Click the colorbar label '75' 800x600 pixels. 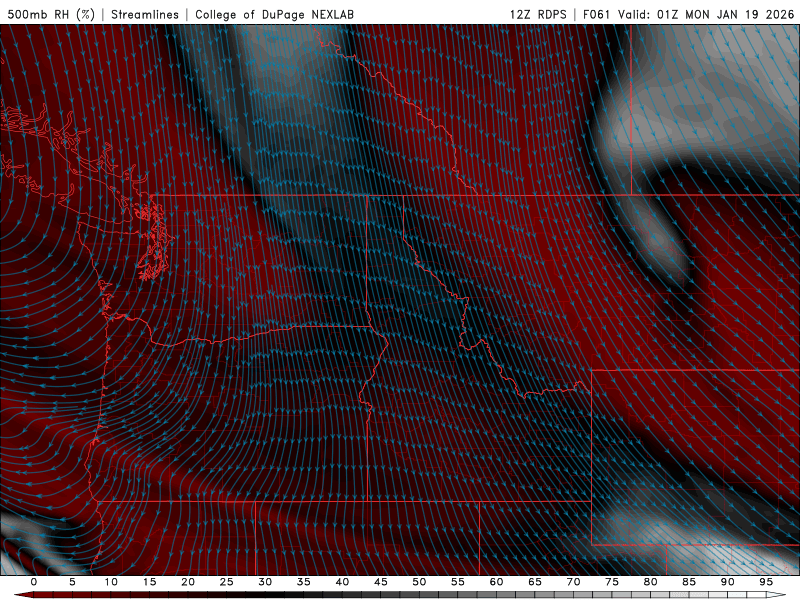(x=612, y=582)
